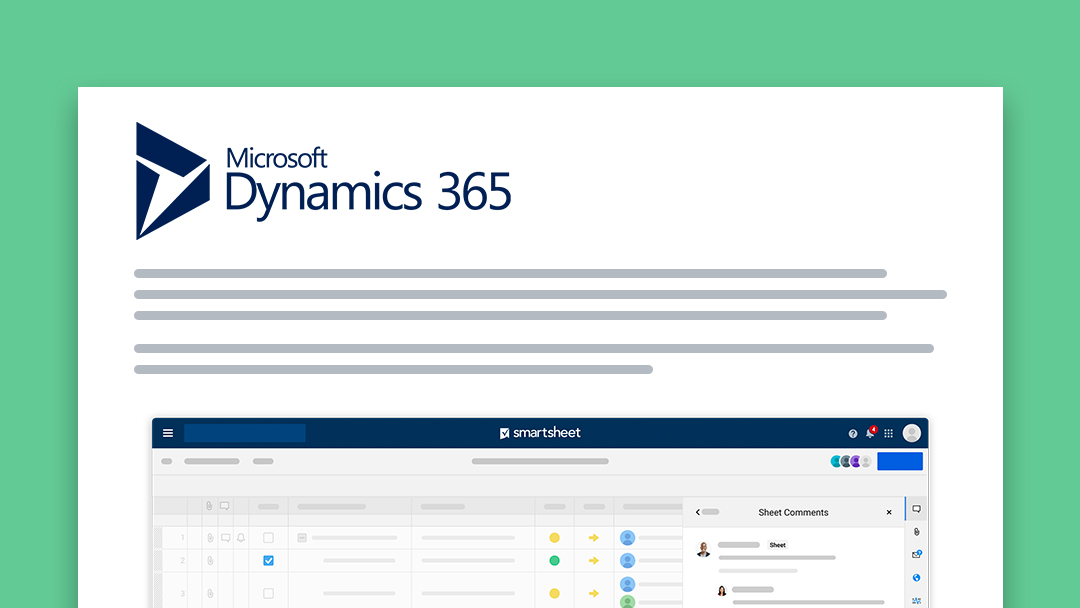
Task: Open Update Requests envelope in right rail
Action: click(917, 554)
